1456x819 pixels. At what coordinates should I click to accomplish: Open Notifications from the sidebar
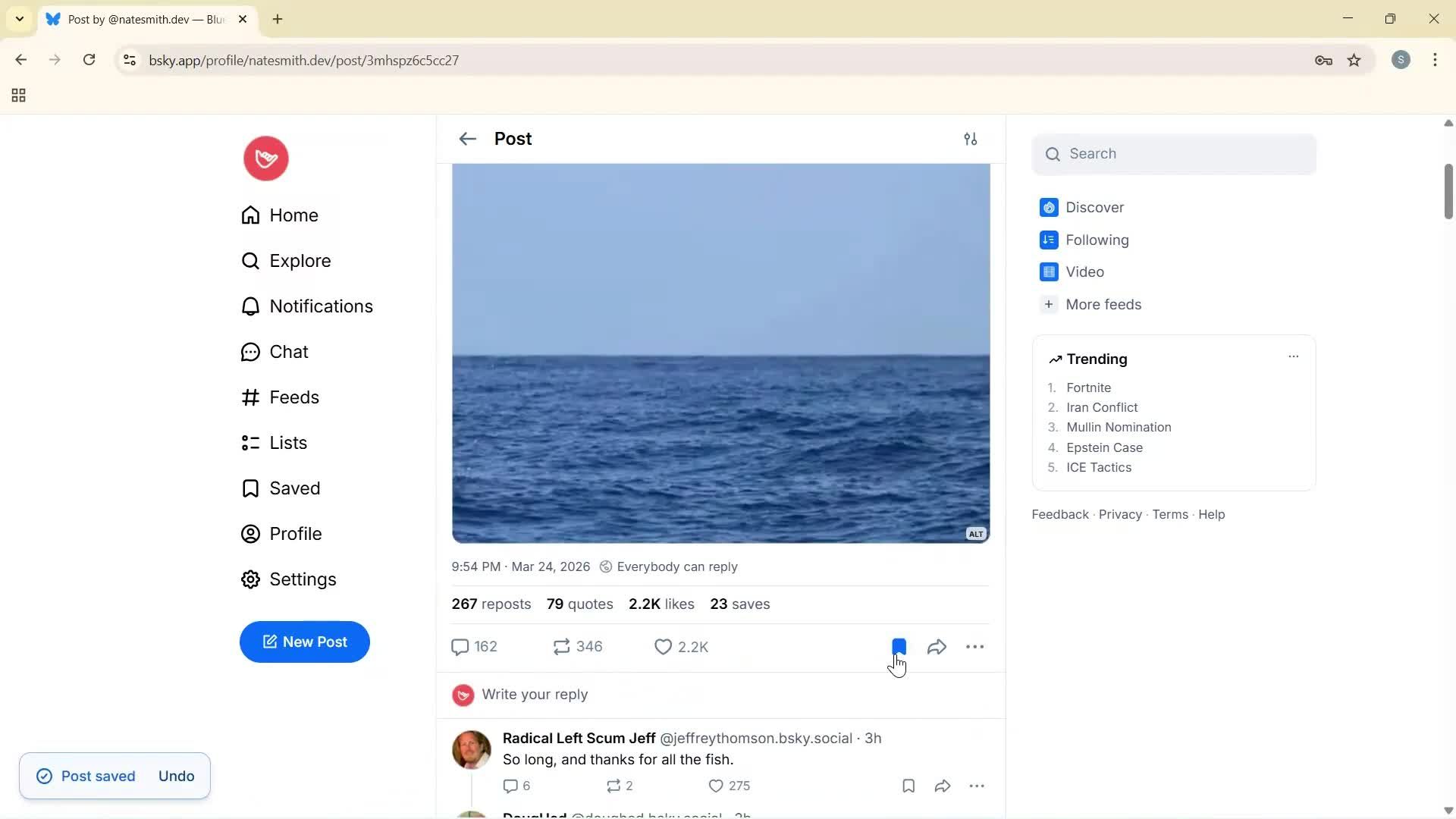coord(322,306)
